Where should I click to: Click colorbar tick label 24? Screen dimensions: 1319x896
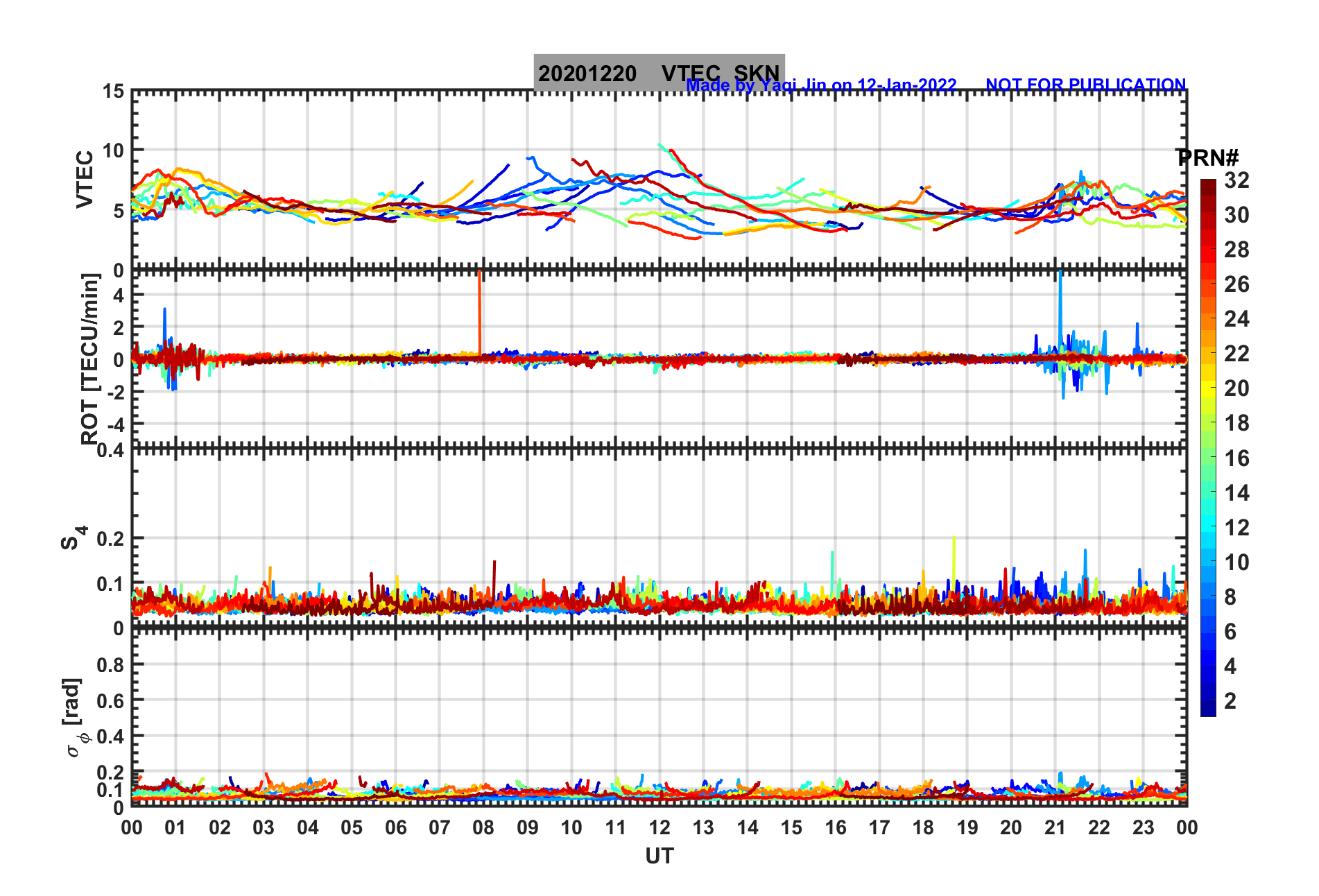pyautogui.click(x=1236, y=319)
